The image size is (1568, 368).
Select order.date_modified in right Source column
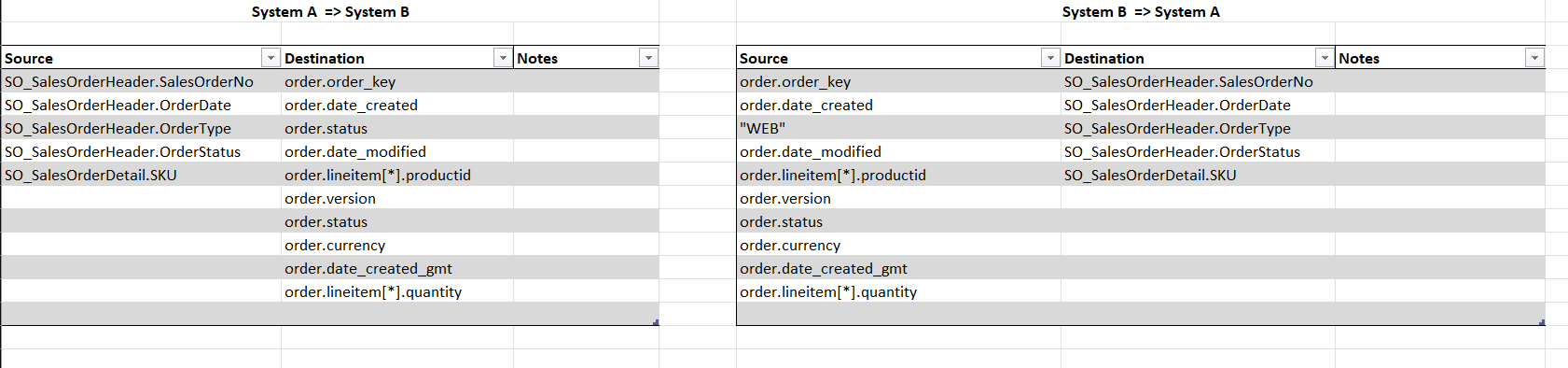(x=898, y=151)
